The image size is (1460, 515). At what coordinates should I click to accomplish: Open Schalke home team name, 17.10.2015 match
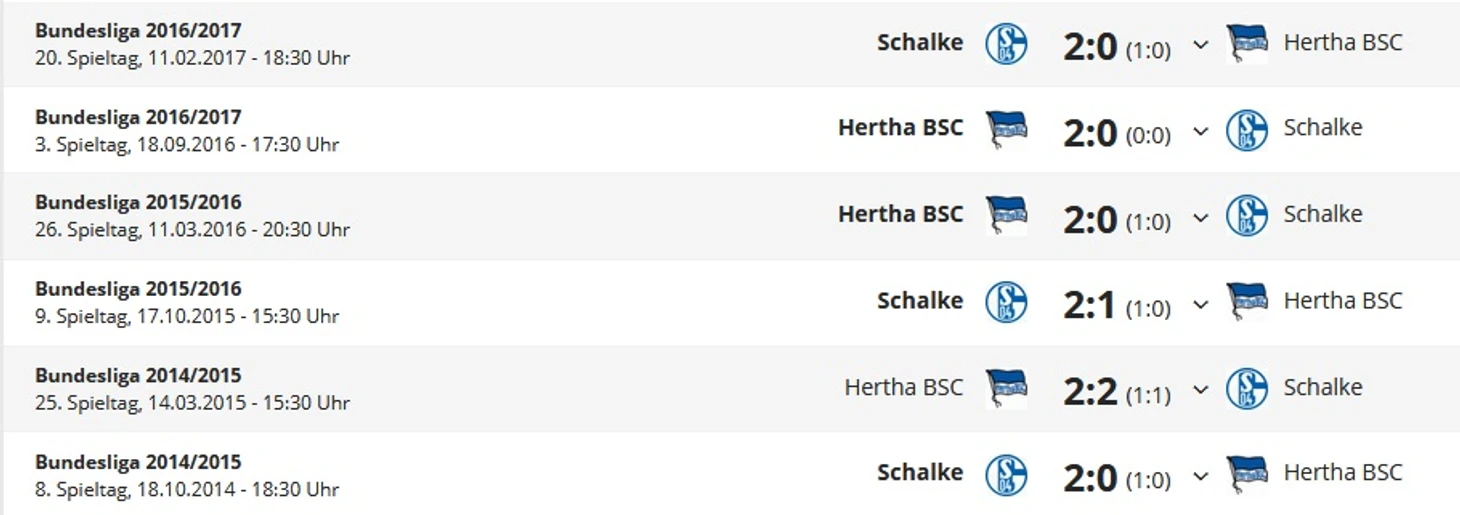920,300
